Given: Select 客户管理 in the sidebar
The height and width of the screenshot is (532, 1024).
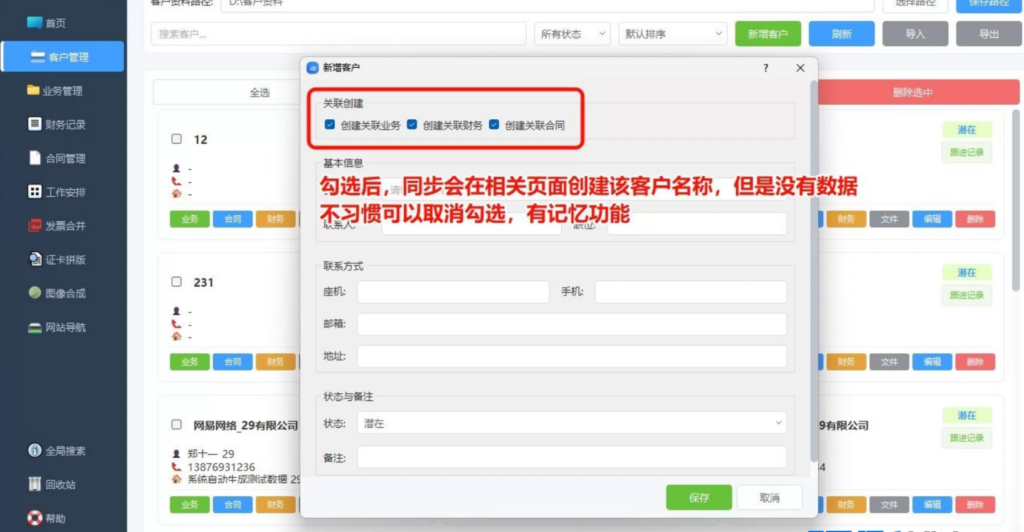Looking at the screenshot, I should click(x=63, y=57).
